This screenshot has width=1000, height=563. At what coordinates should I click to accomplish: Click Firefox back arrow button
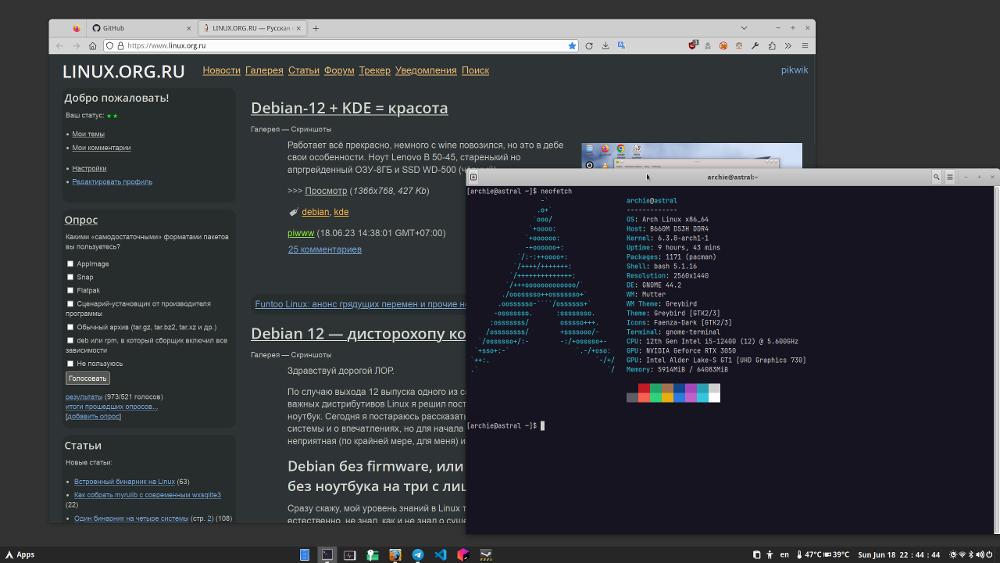pos(59,46)
